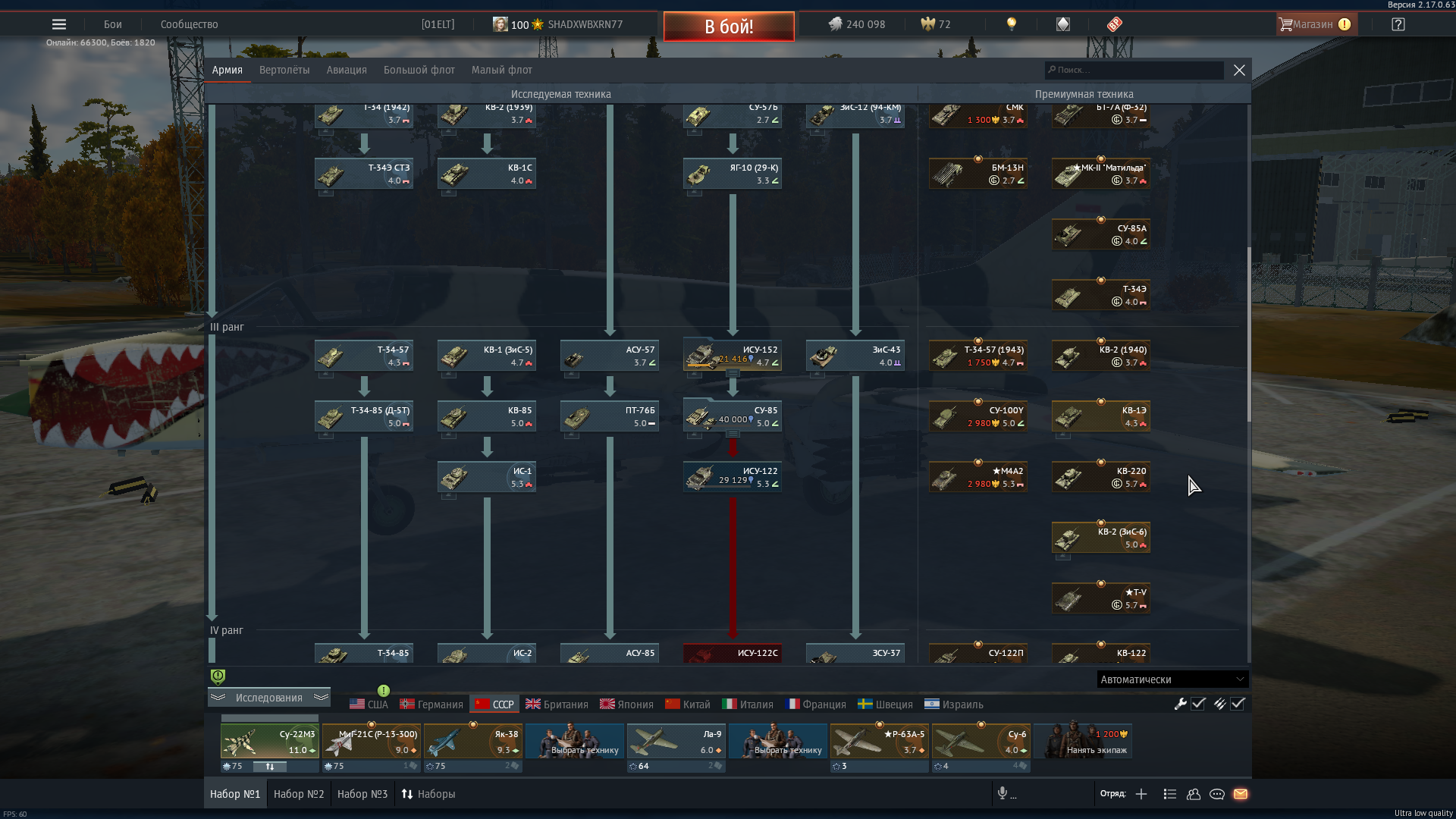Click the light bulb research points icon
The height and width of the screenshot is (819, 1456).
tap(1011, 24)
